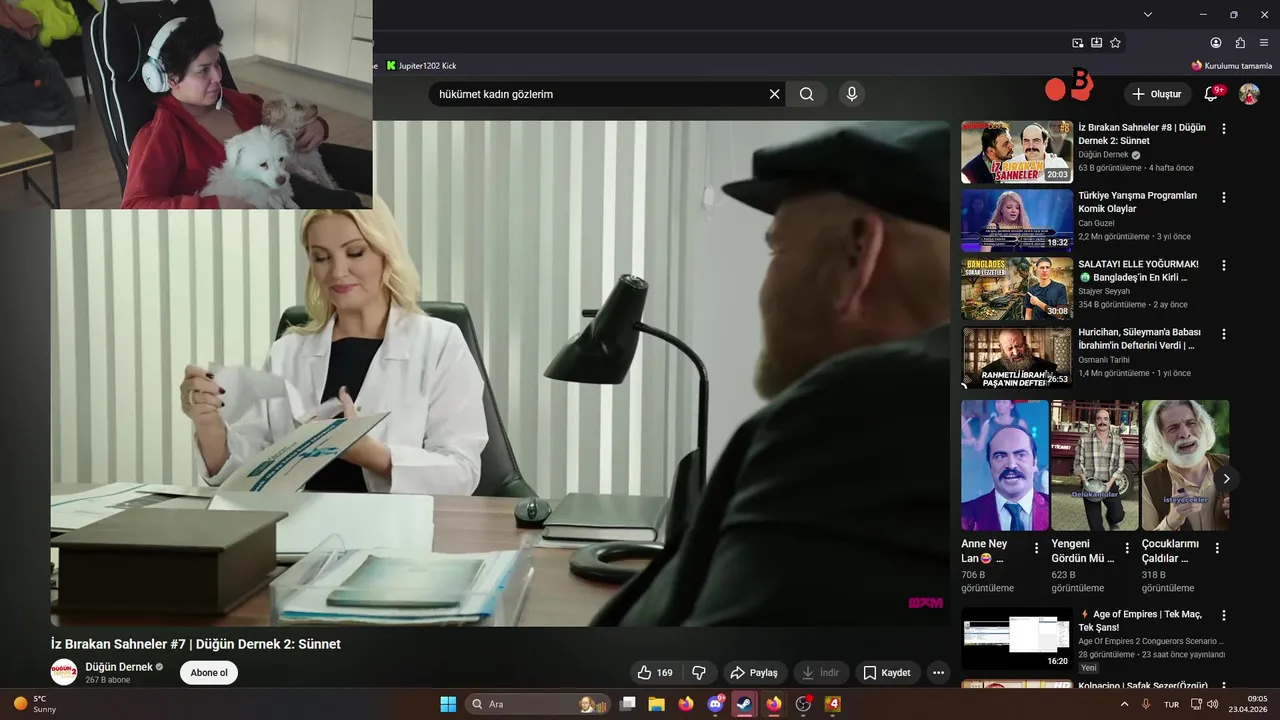Viewport: 1280px width, 720px height.
Task: Open more actions menu under video
Action: point(938,673)
